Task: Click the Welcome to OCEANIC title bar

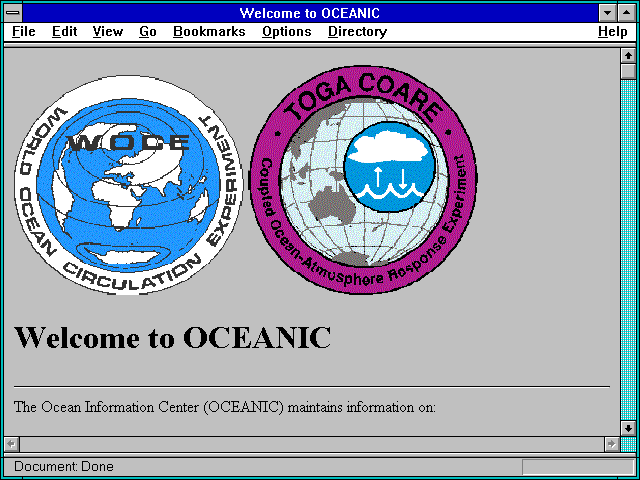Action: (x=310, y=13)
